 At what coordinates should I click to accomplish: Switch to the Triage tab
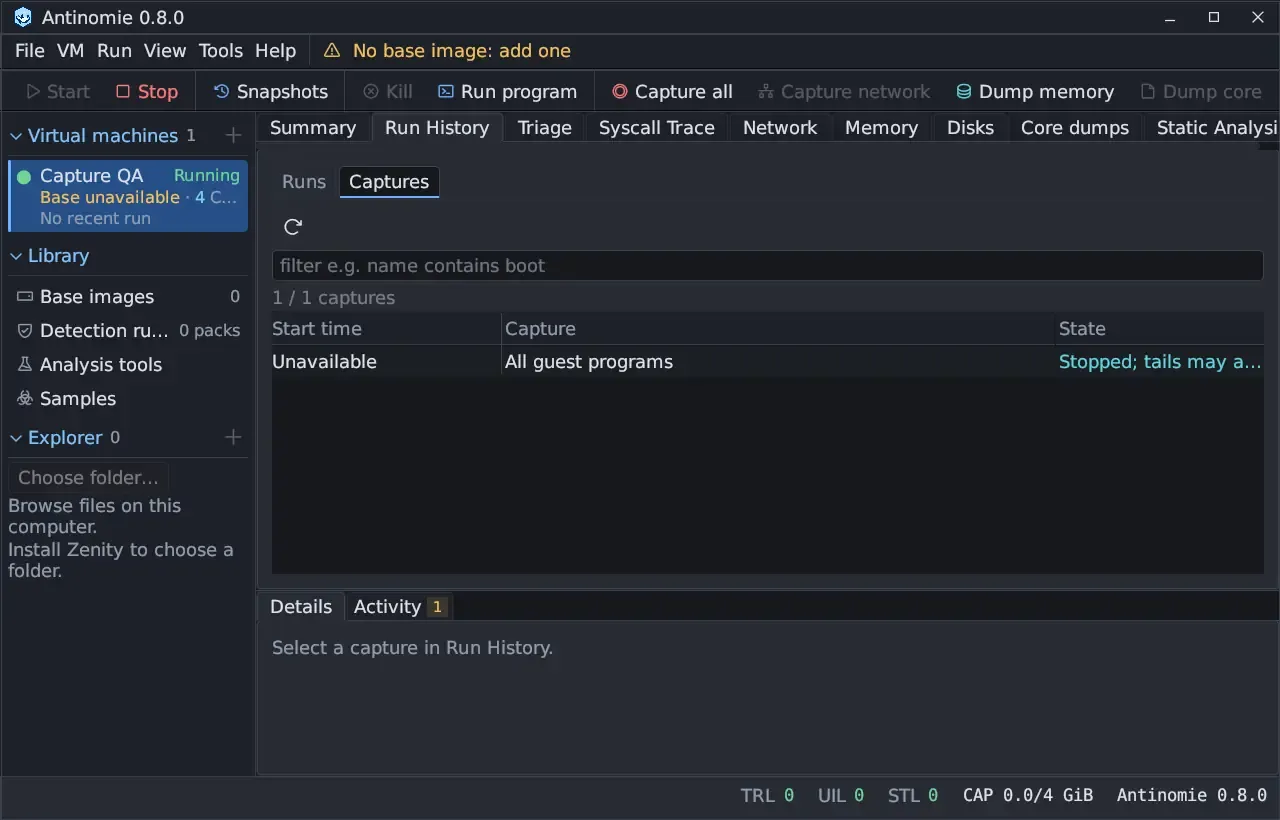pyautogui.click(x=545, y=128)
